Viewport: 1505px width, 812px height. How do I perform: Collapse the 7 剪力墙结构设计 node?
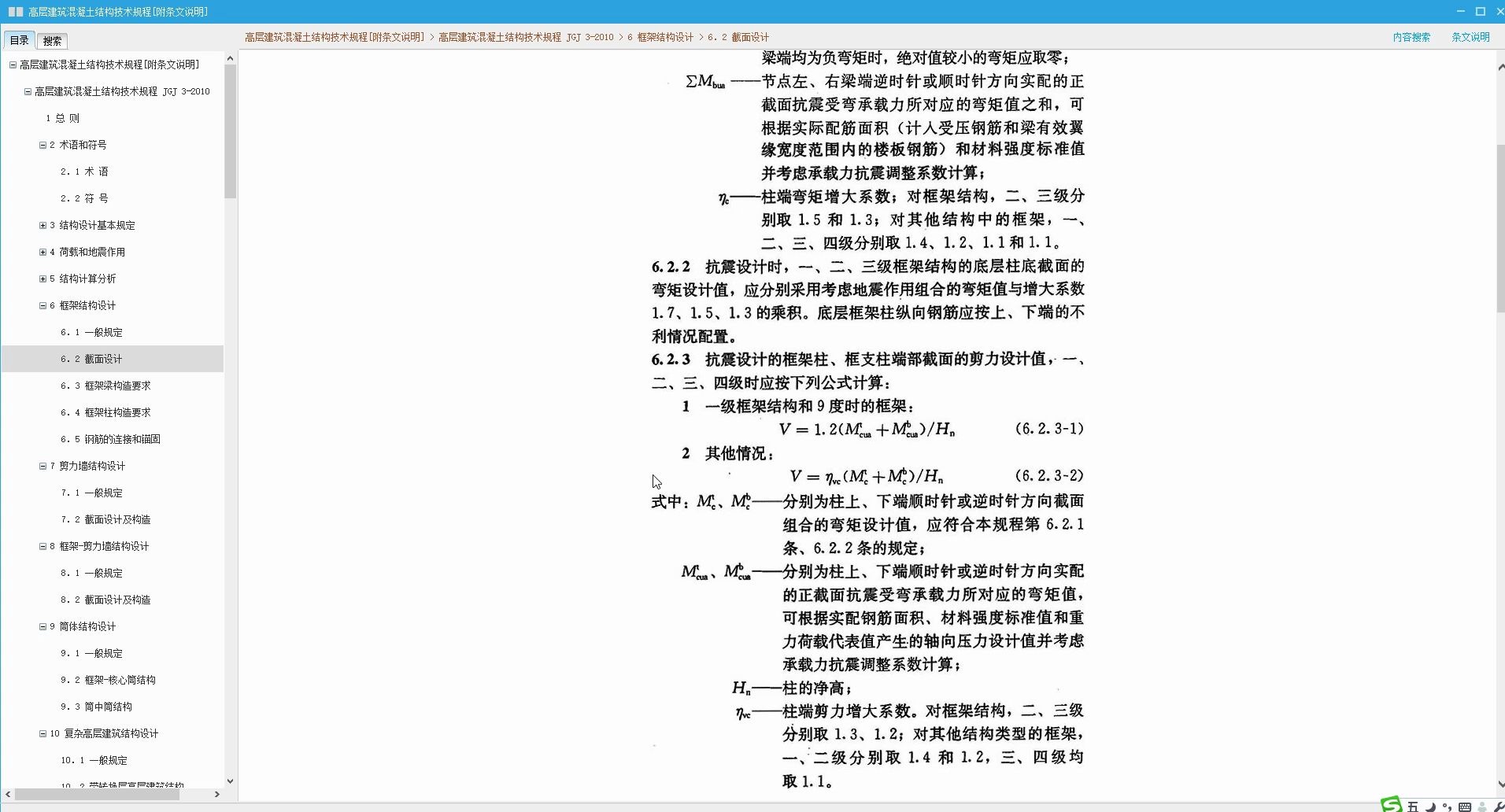point(43,466)
